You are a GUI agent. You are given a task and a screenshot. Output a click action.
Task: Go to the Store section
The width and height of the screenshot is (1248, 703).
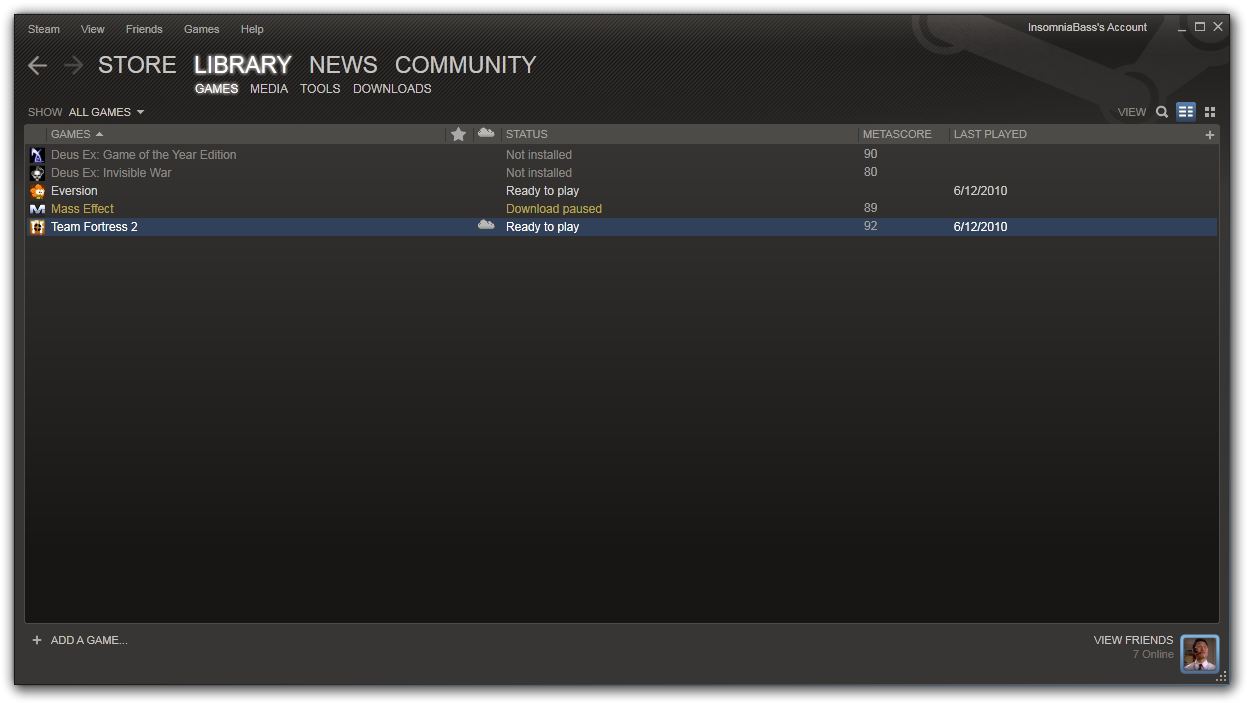137,65
